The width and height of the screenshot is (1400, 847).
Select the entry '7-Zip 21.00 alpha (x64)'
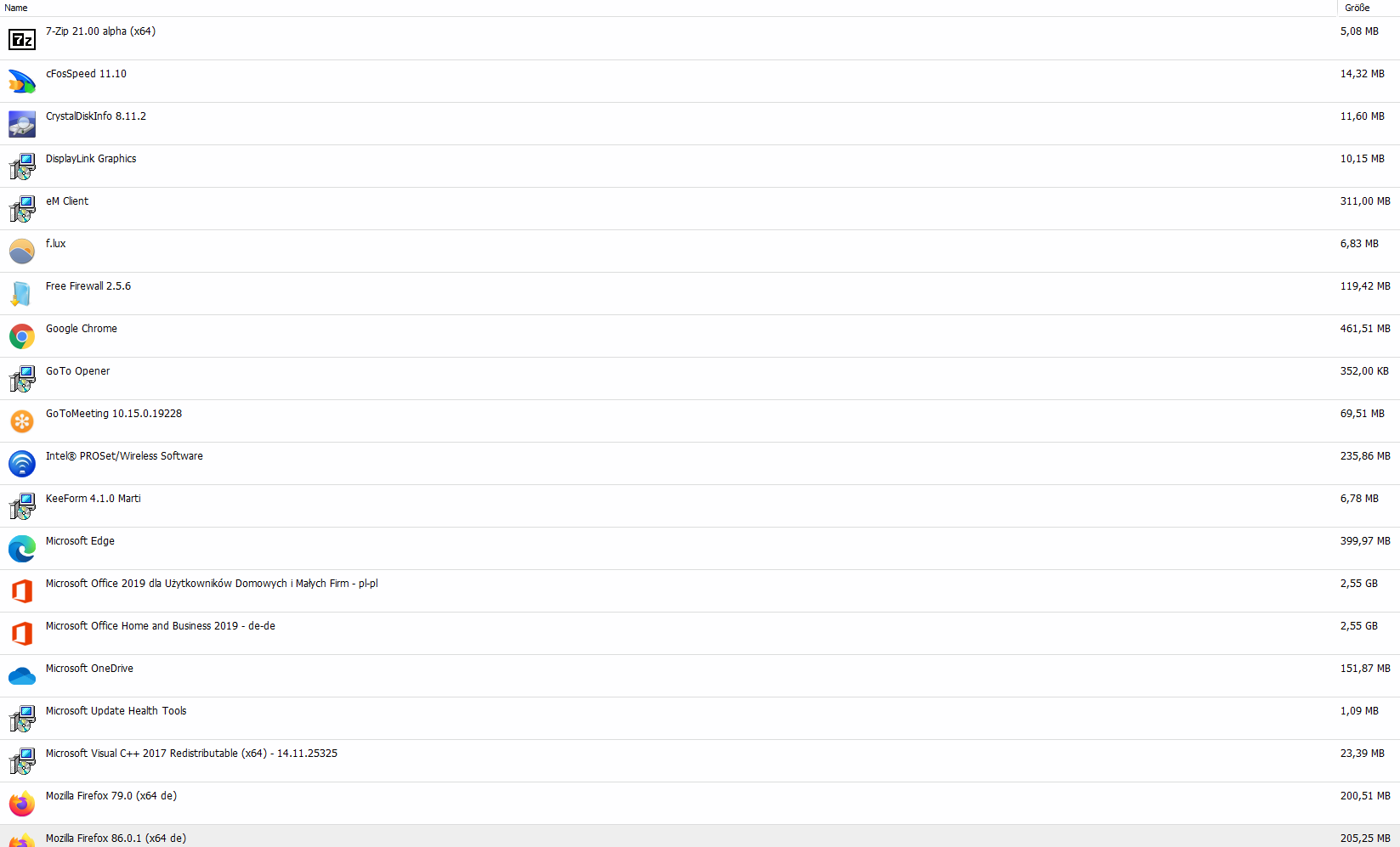coord(100,31)
